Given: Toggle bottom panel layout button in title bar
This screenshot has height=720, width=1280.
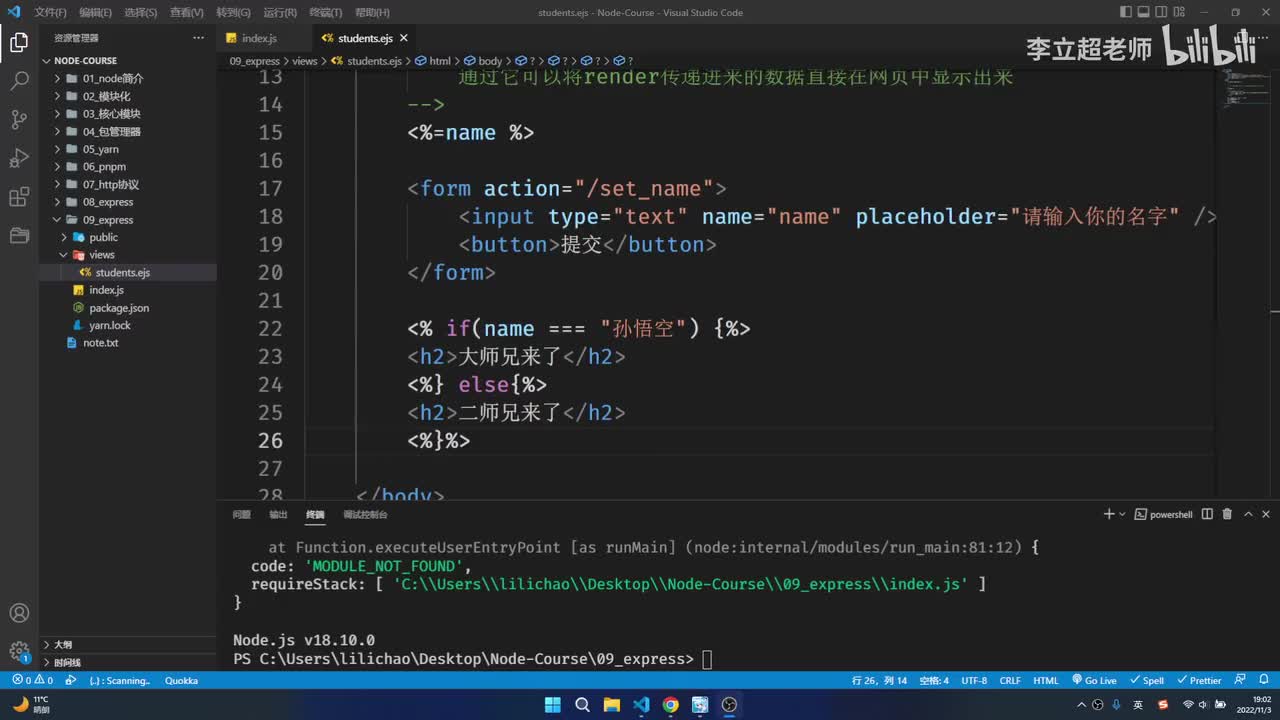Looking at the screenshot, I should [x=1143, y=12].
